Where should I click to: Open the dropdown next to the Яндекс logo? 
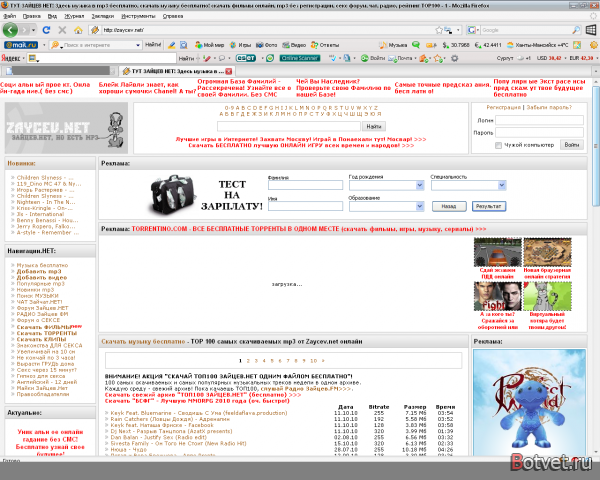click(x=24, y=58)
